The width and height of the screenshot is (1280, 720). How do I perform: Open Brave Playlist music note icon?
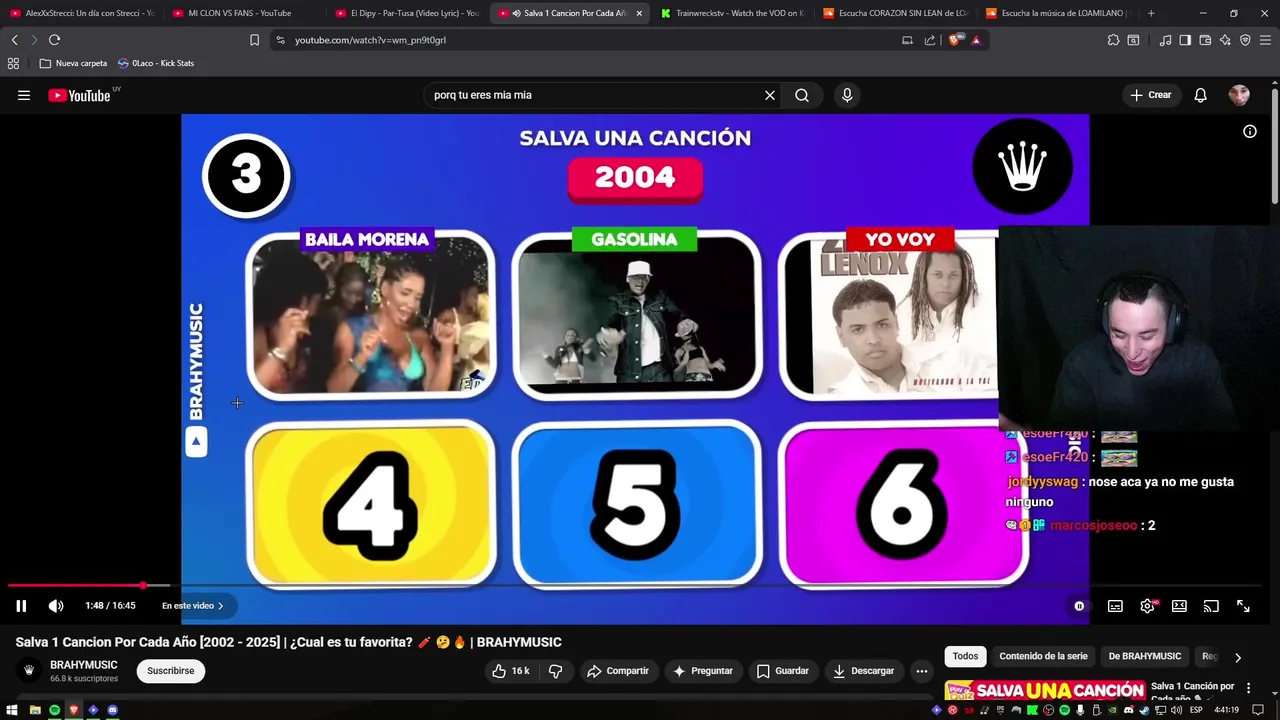coord(1165,40)
